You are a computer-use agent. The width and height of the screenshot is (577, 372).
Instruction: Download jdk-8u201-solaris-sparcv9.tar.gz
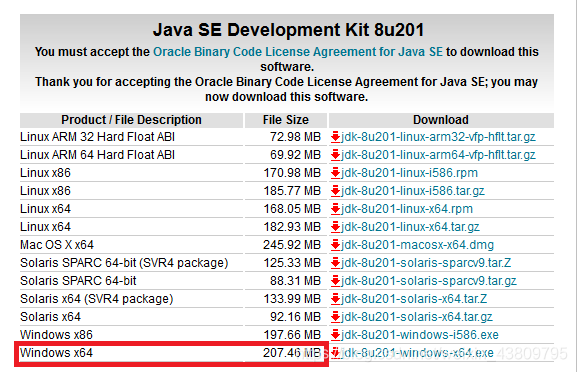[x=429, y=281]
